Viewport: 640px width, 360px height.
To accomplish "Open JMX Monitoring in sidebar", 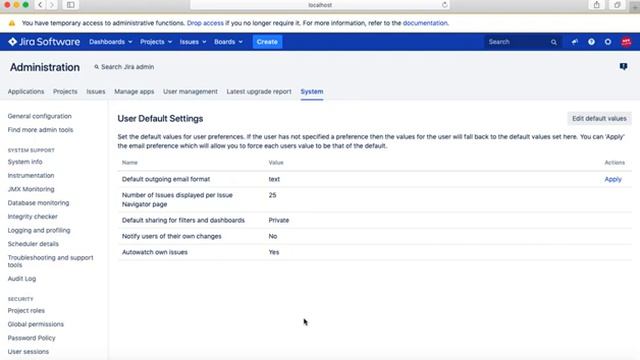I will click(x=31, y=189).
